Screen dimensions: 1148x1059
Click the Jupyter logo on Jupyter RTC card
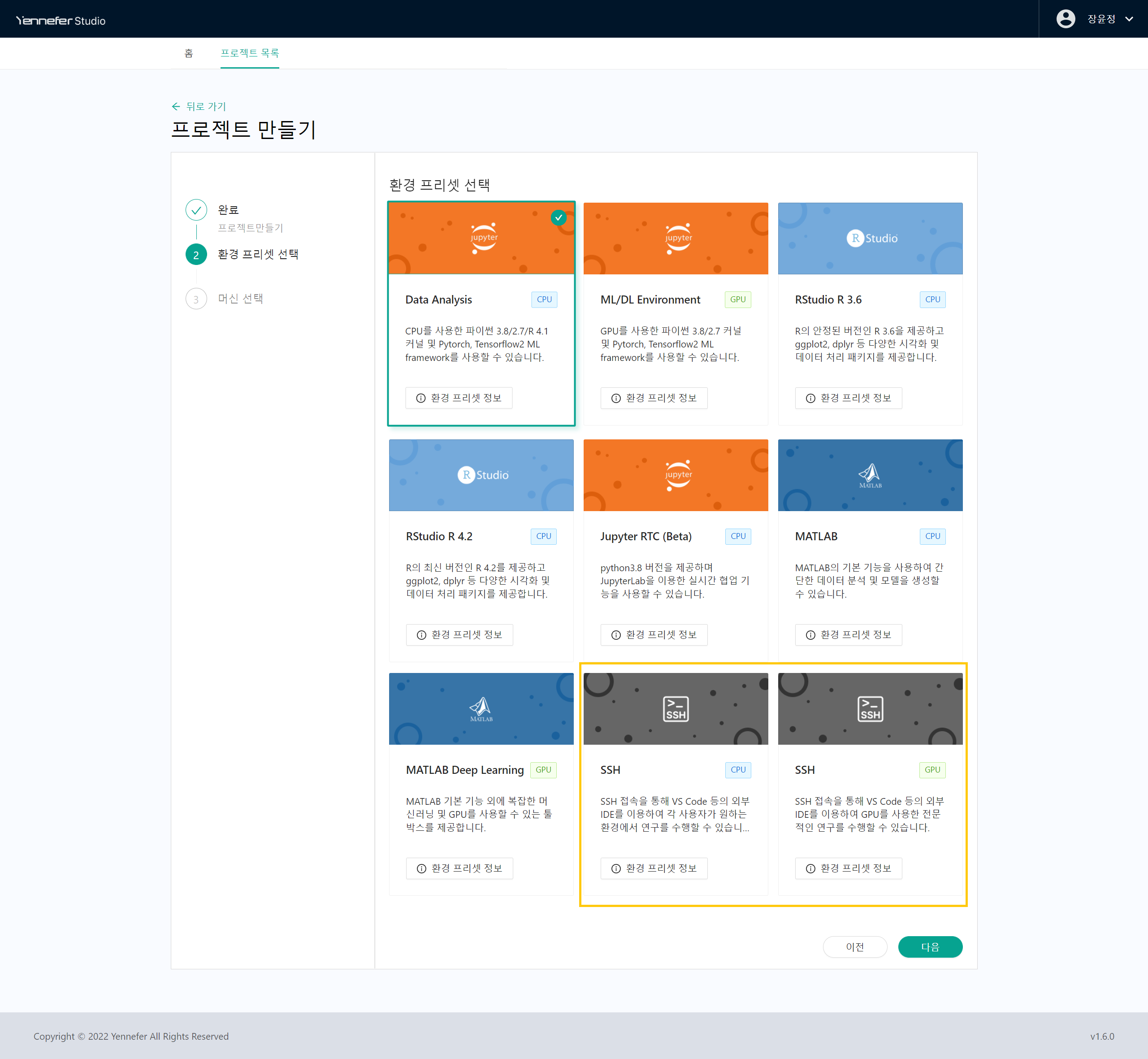[678, 475]
